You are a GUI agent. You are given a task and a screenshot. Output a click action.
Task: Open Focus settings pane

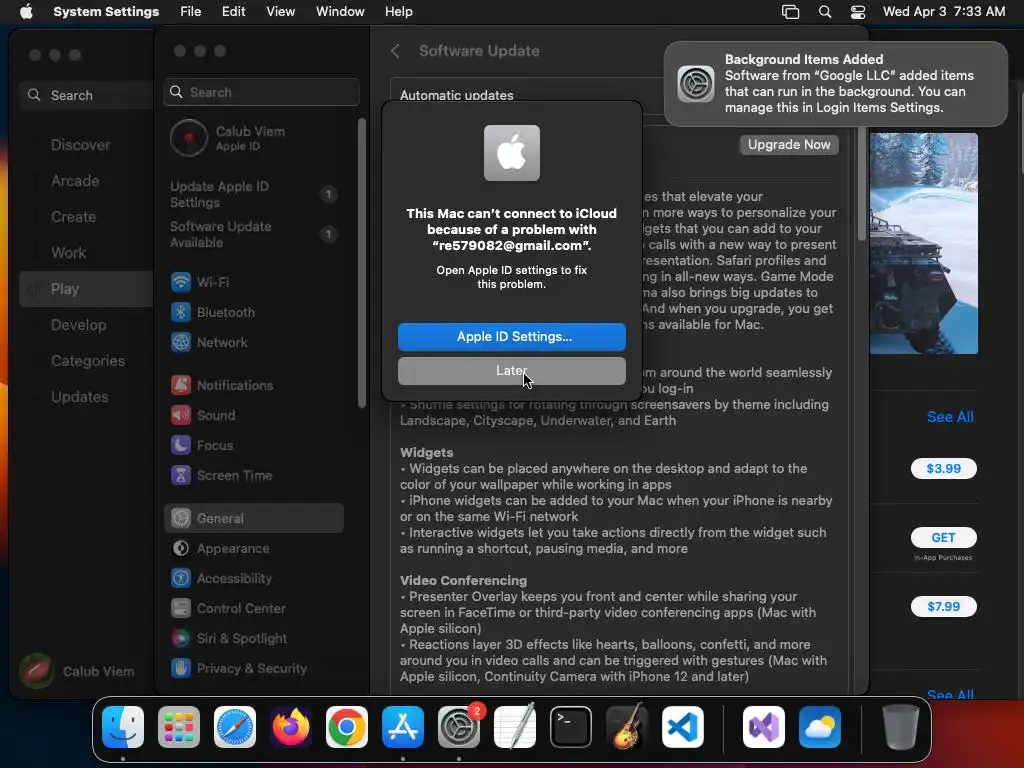pyautogui.click(x=254, y=445)
